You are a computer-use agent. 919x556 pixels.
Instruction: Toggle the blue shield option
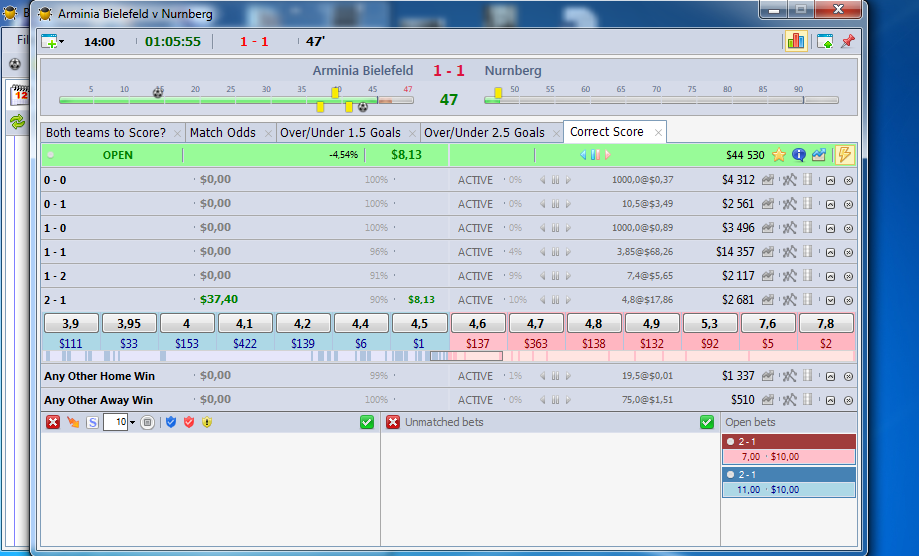[x=171, y=422]
